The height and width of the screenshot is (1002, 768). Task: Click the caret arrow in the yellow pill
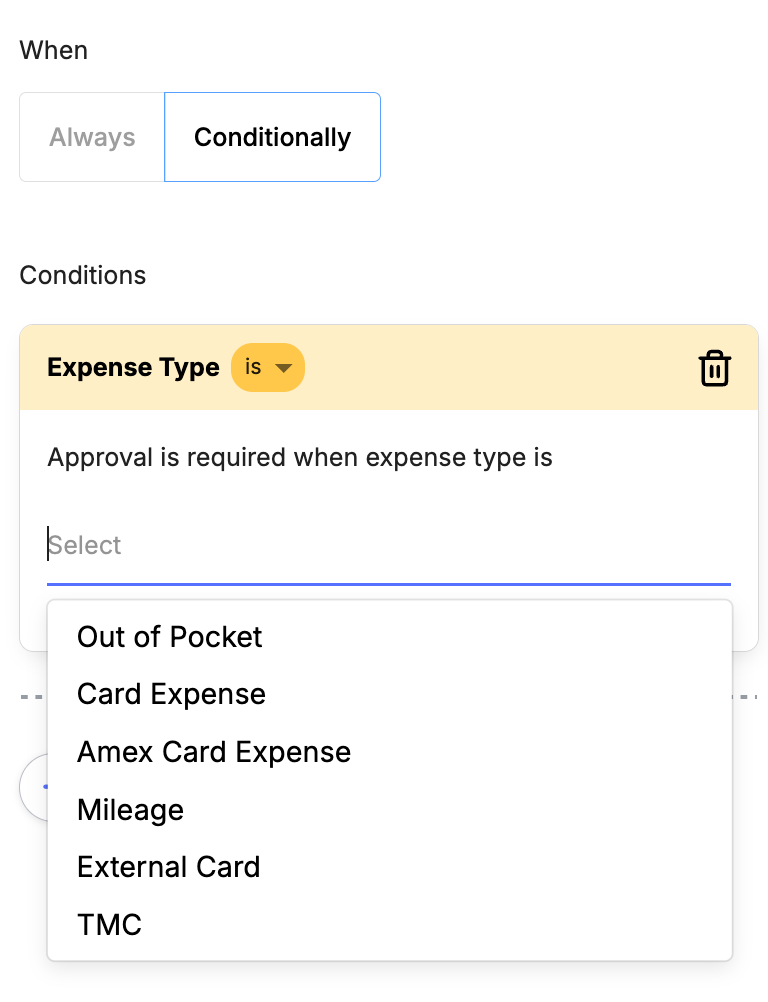tap(283, 367)
